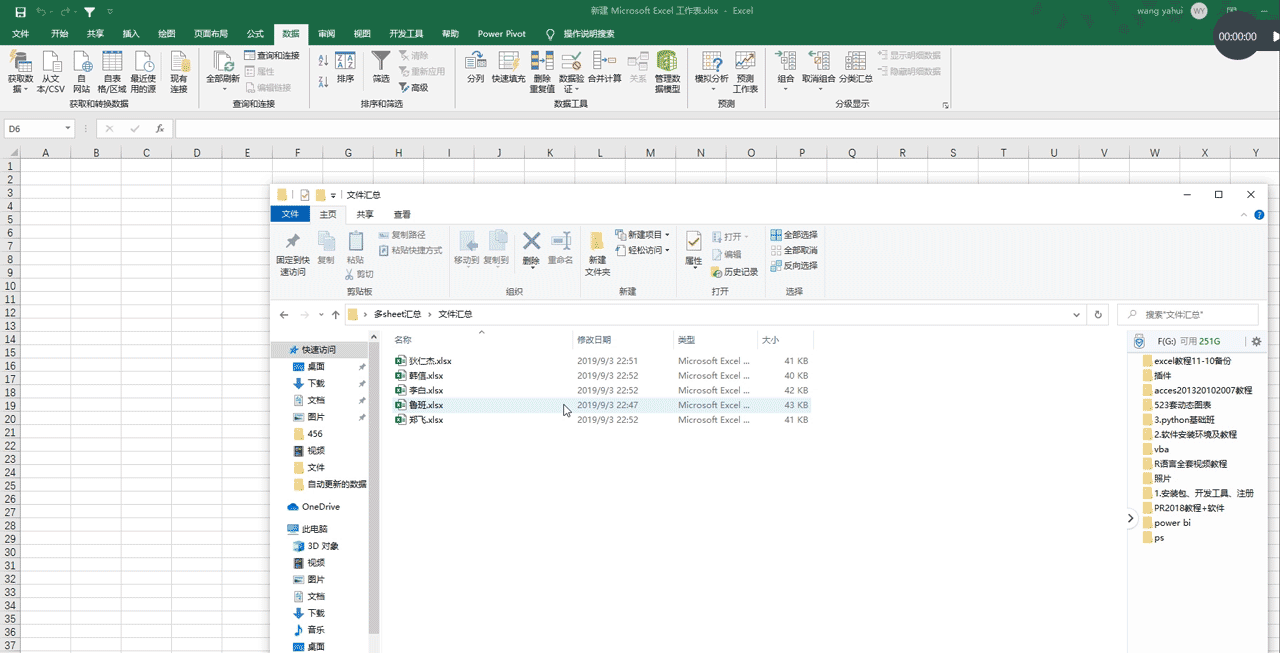Click 新建文件夹 (New Folder) icon in Explorer

click(x=597, y=254)
